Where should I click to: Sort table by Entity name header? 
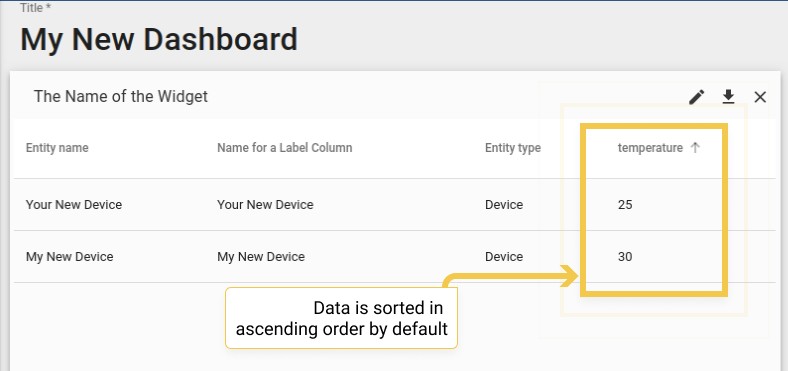(x=57, y=148)
